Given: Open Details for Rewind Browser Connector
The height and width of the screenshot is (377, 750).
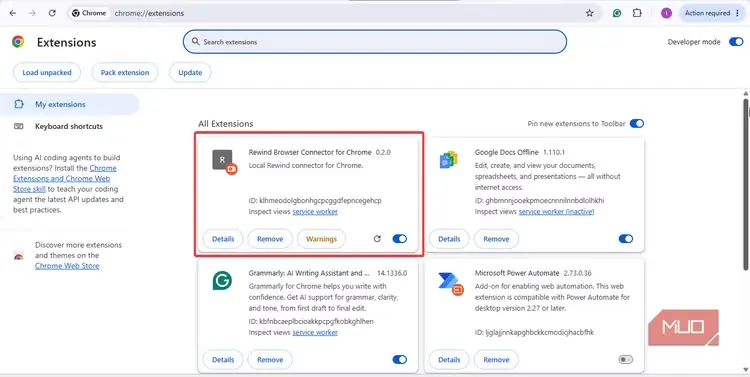Looking at the screenshot, I should point(223,239).
